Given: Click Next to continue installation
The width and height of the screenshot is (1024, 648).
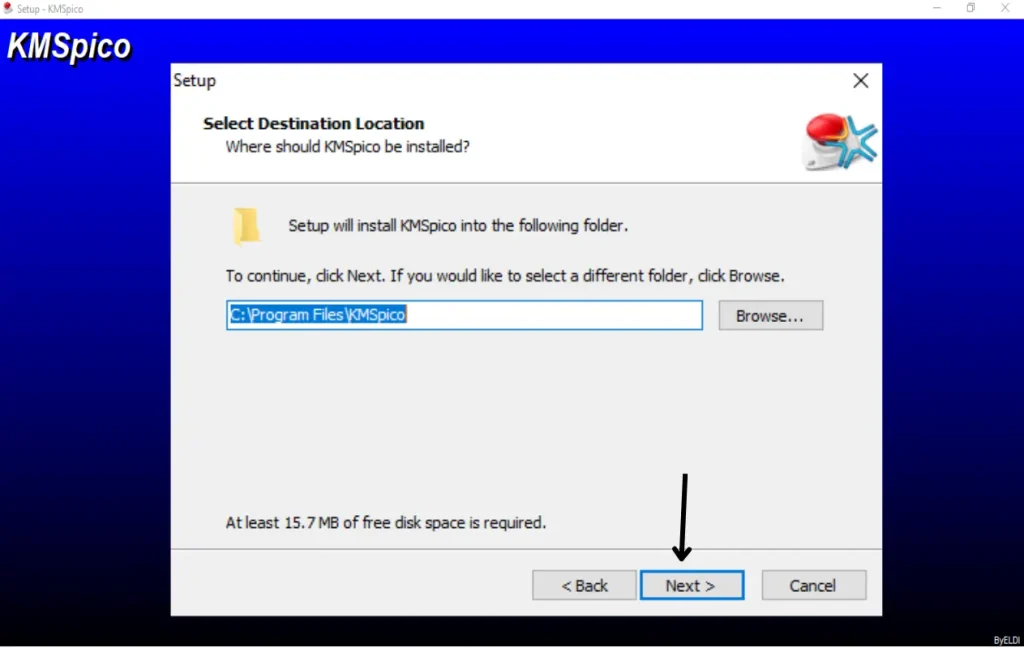Looking at the screenshot, I should point(692,585).
